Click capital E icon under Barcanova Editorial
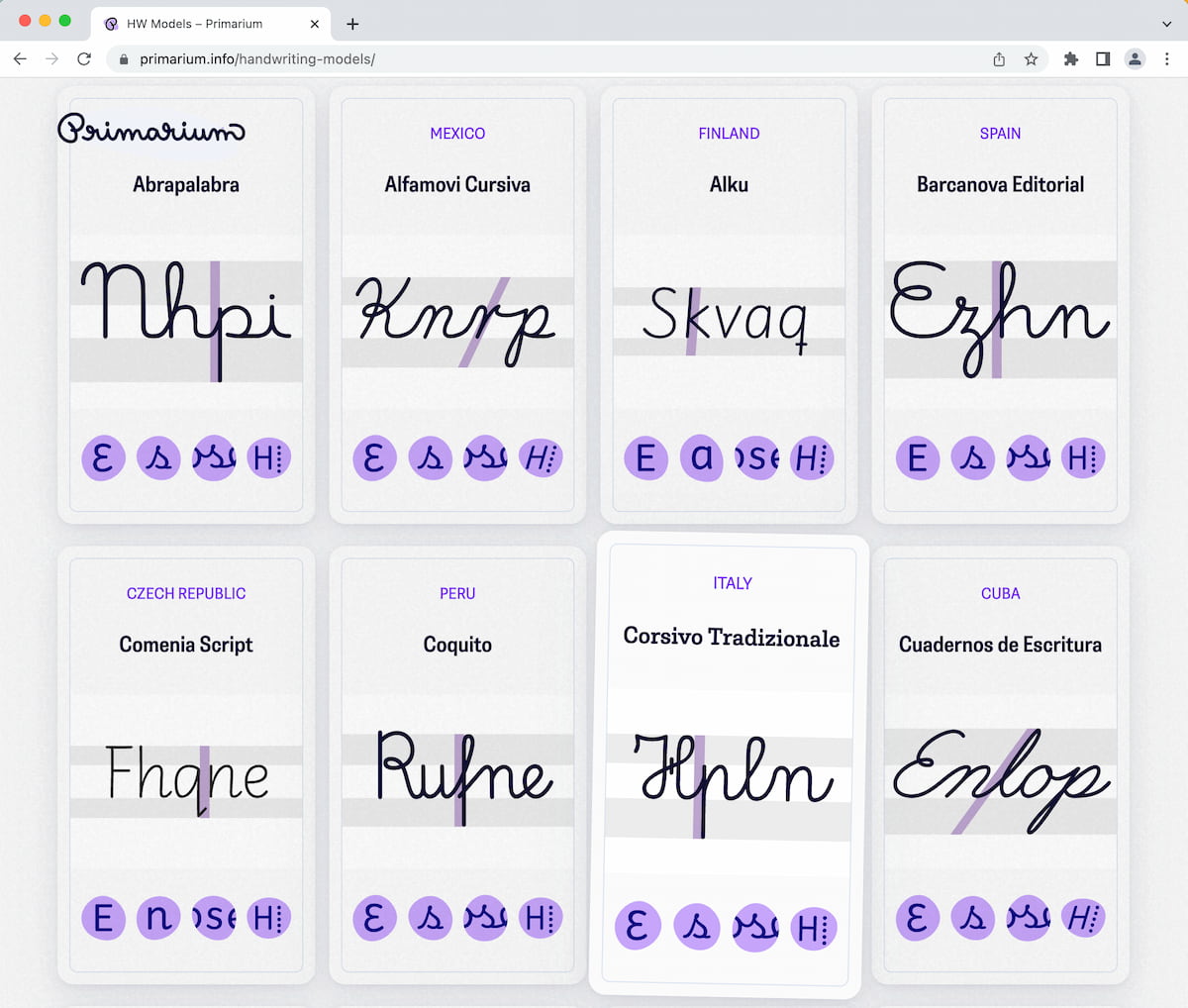The image size is (1188, 1008). point(917,458)
